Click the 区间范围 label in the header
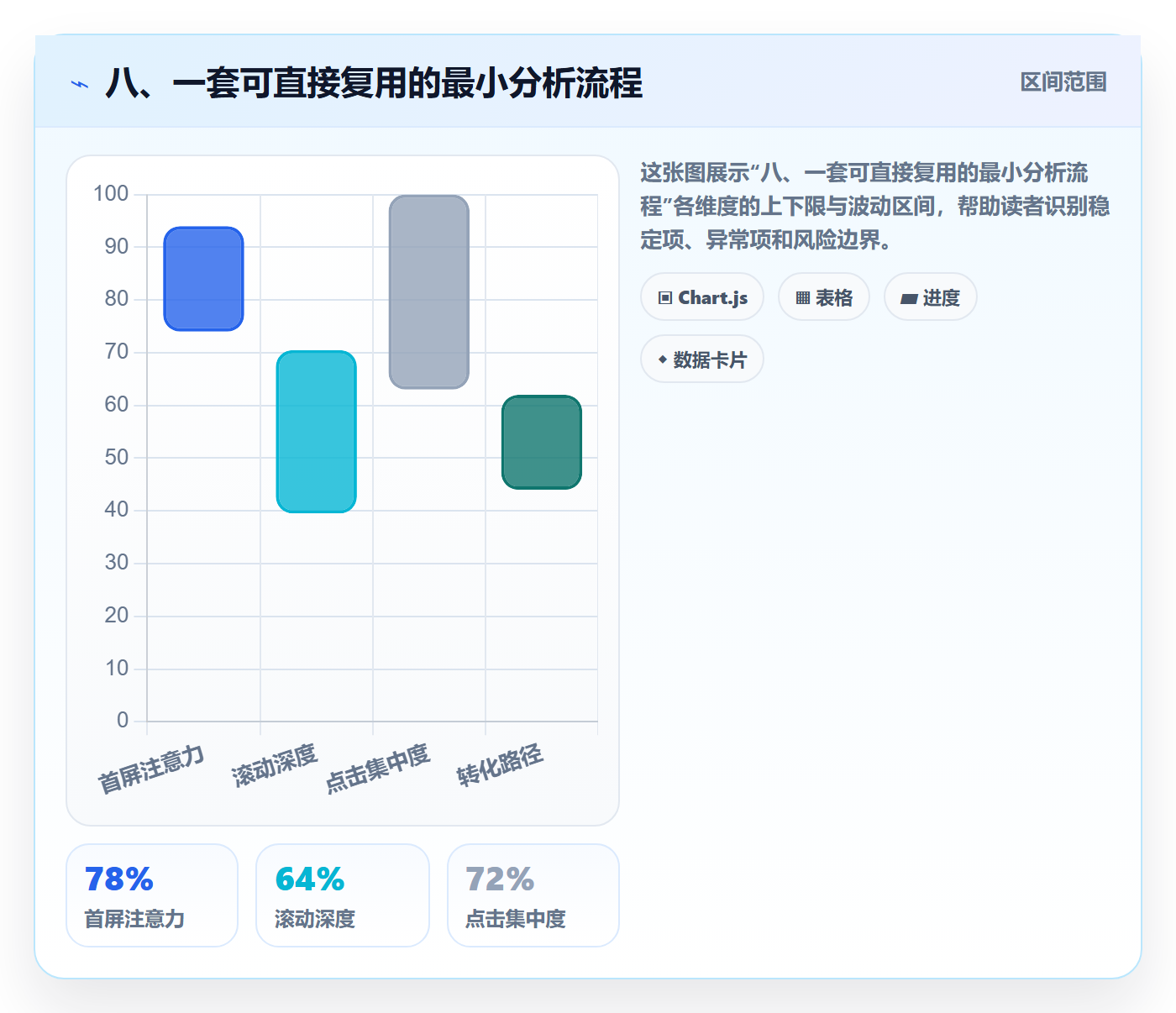Screen dimensions: 1176x1013 tap(1063, 82)
